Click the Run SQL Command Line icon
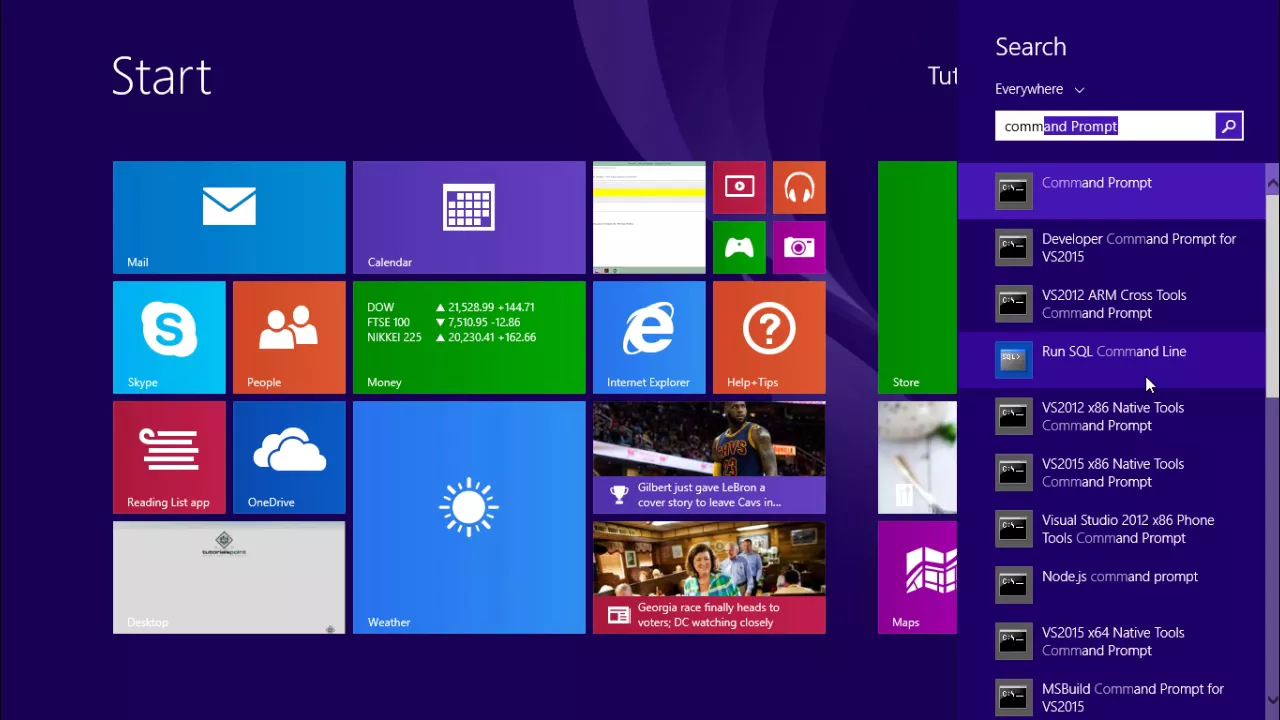 tap(1014, 360)
